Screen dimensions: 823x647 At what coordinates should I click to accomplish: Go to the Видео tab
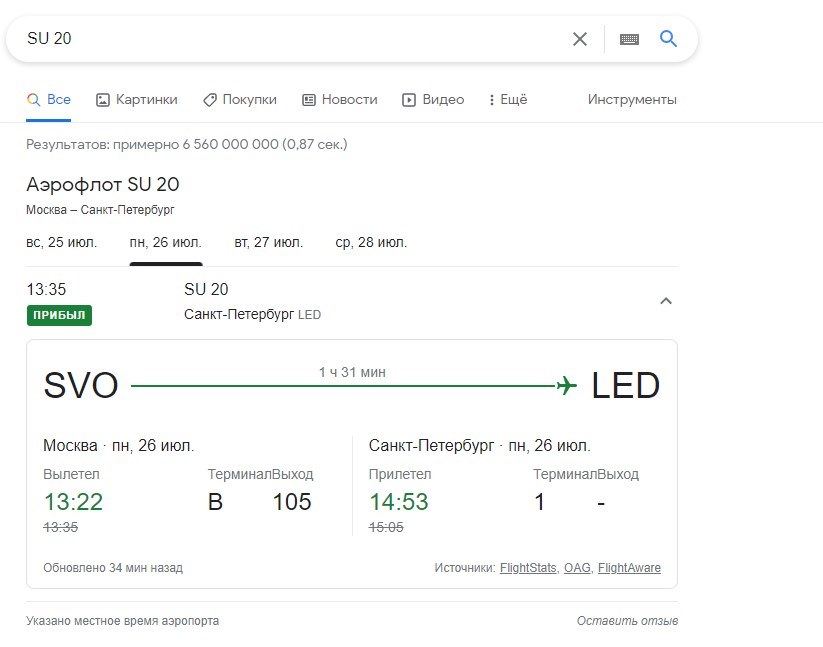click(x=433, y=100)
